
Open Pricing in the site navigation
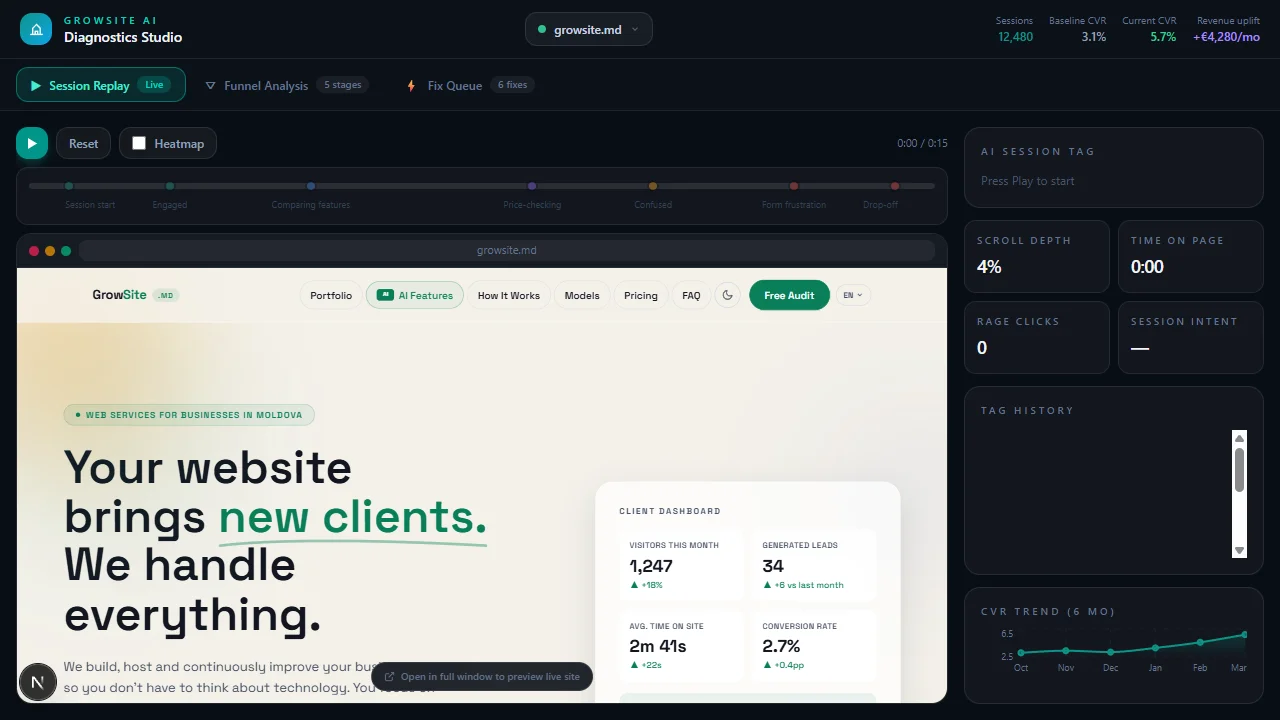pyautogui.click(x=641, y=295)
